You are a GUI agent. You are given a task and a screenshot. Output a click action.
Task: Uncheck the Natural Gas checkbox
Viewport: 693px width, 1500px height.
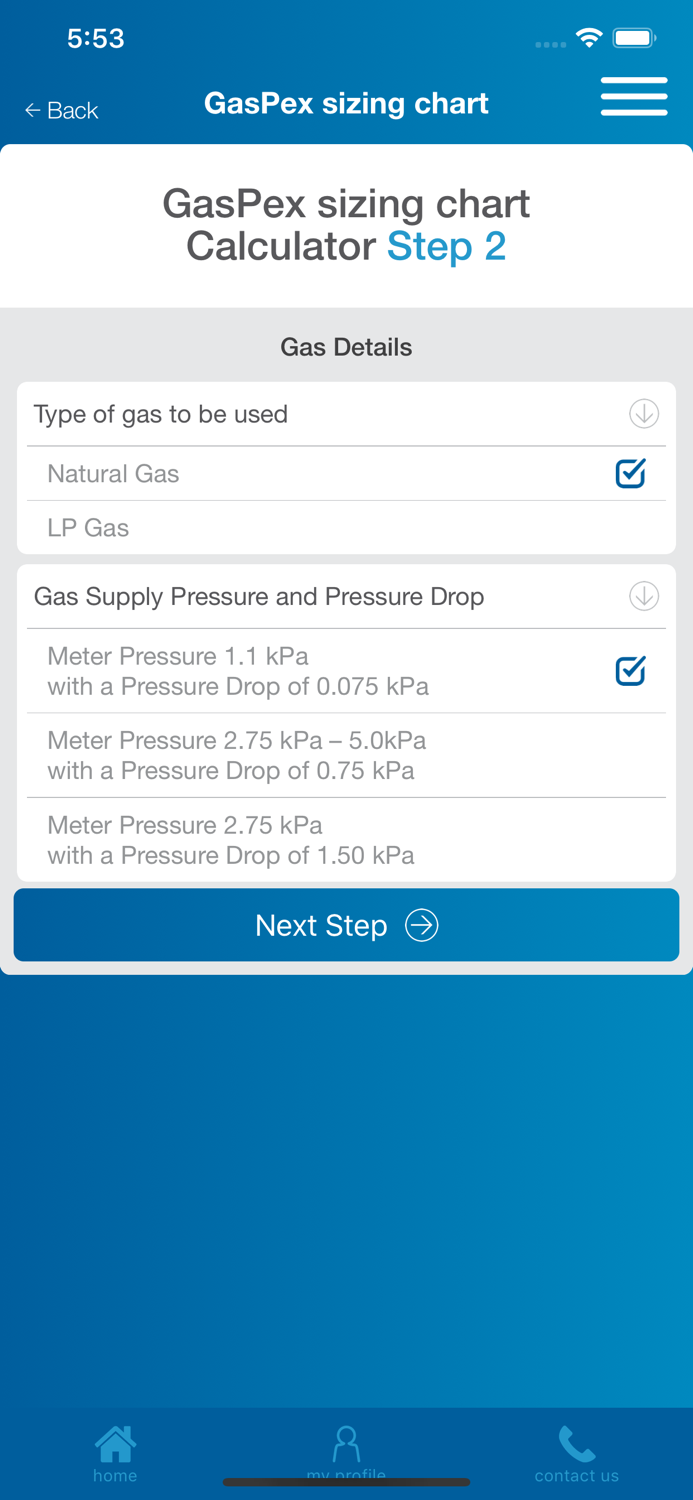pos(630,473)
